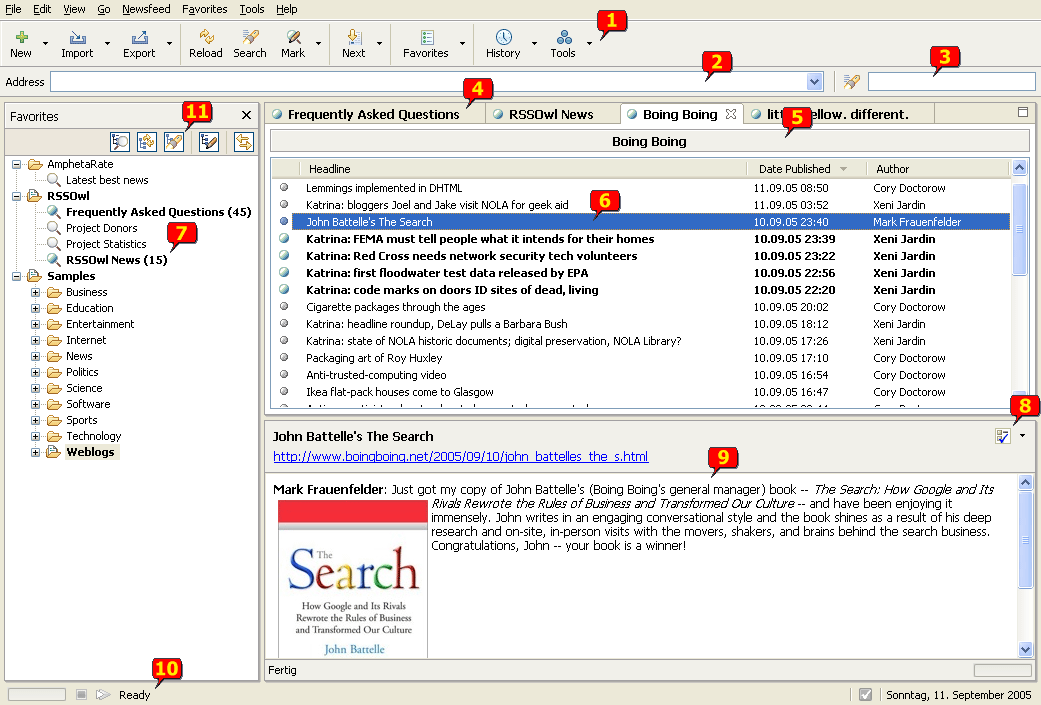Click the double-arrow link icon in Favorites panel
Viewport: 1041px width, 705px height.
244,141
